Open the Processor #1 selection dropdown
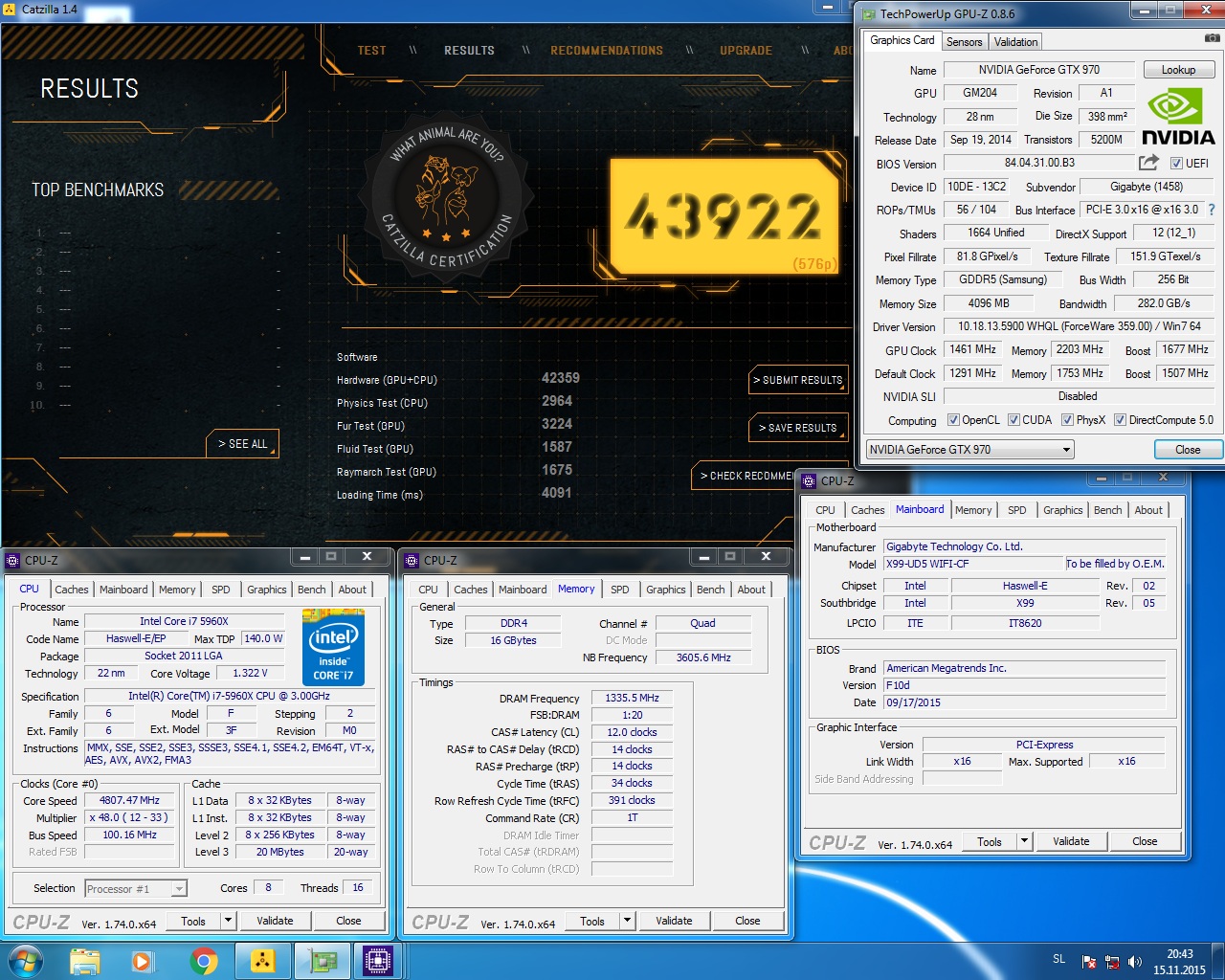Image resolution: width=1225 pixels, height=980 pixels. pos(136,889)
